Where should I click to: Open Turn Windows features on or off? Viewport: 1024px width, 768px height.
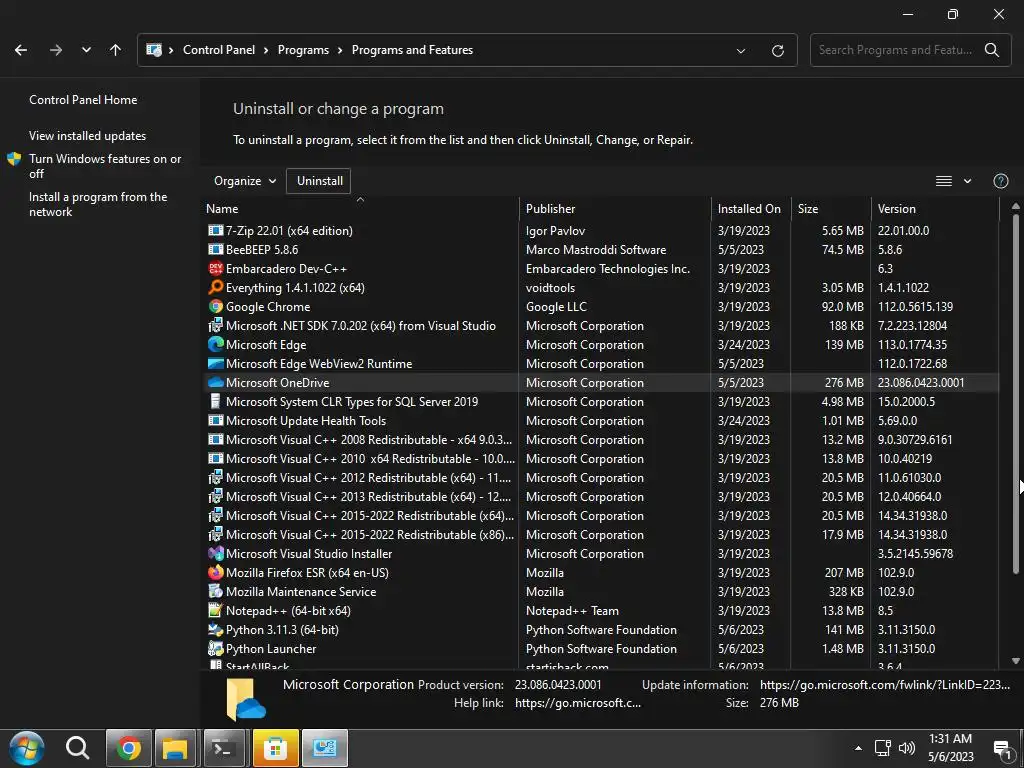click(x=105, y=166)
